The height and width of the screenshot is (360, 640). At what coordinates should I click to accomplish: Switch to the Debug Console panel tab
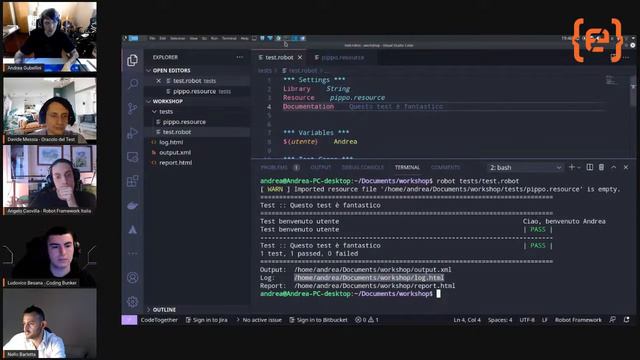(x=363, y=167)
